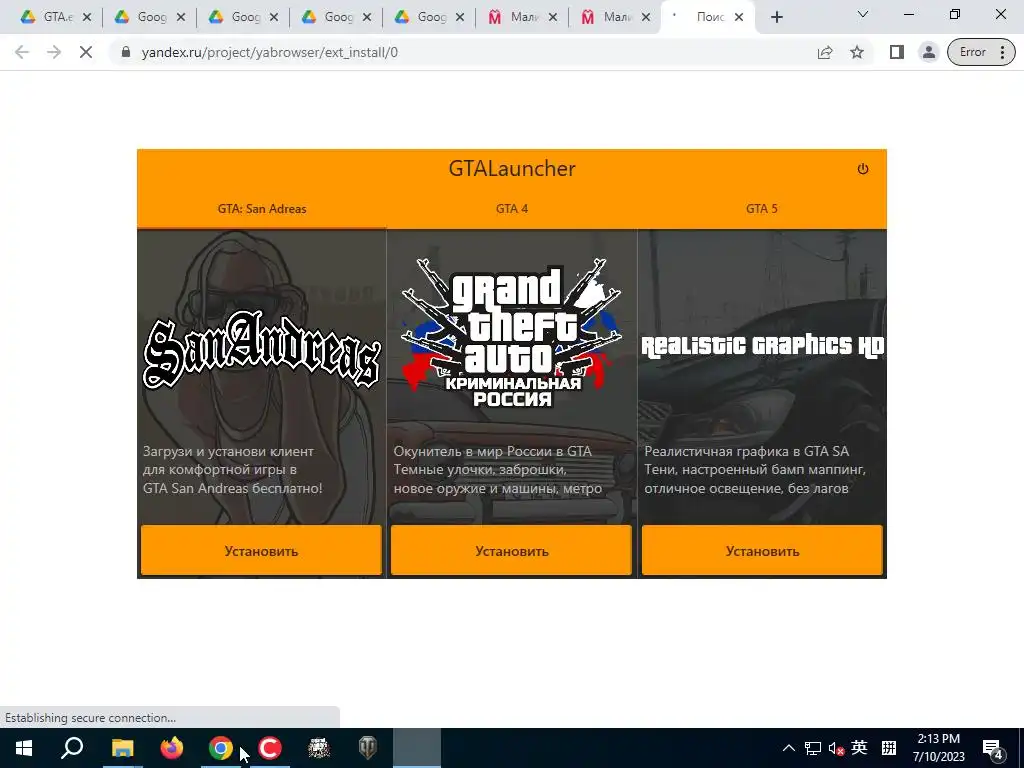Image resolution: width=1024 pixels, height=768 pixels.
Task: Stop loading the page with X button
Action: [86, 52]
